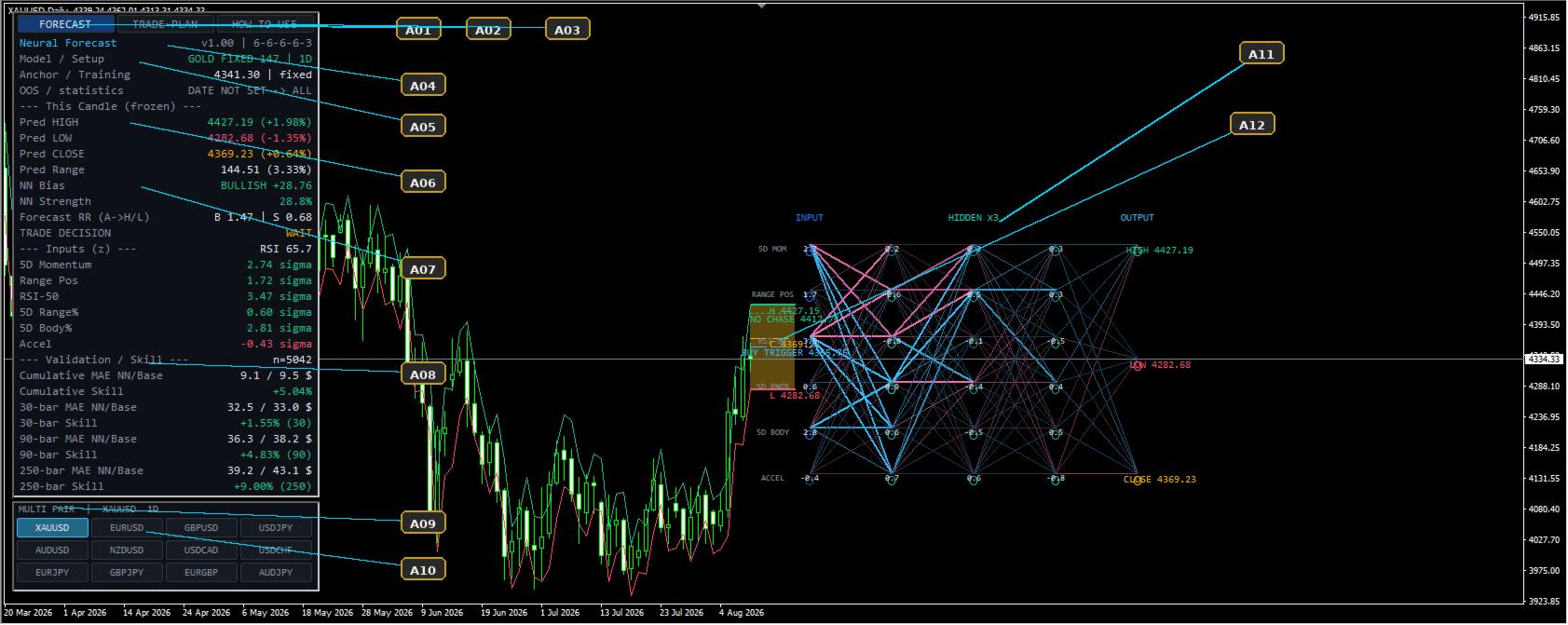Click the 250-bar MAE value 39.2 / 43.1 $

[270, 470]
